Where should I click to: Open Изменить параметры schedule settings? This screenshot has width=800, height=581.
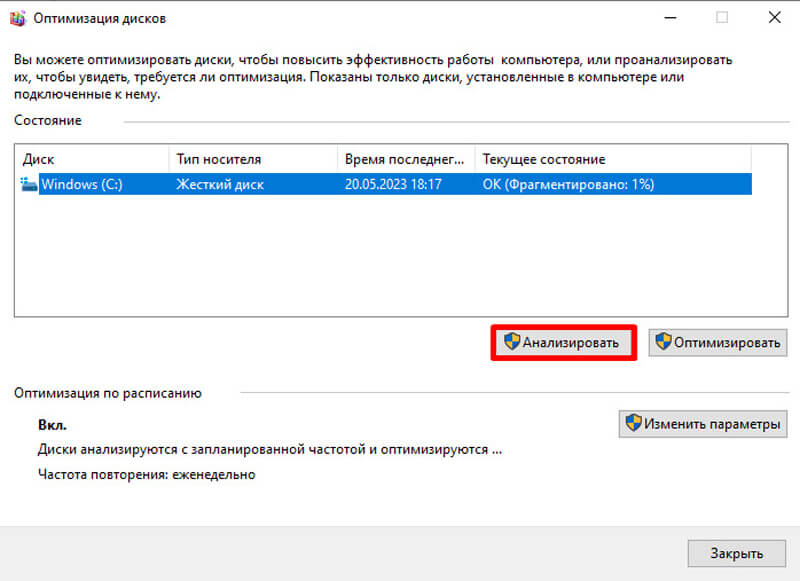tap(703, 424)
